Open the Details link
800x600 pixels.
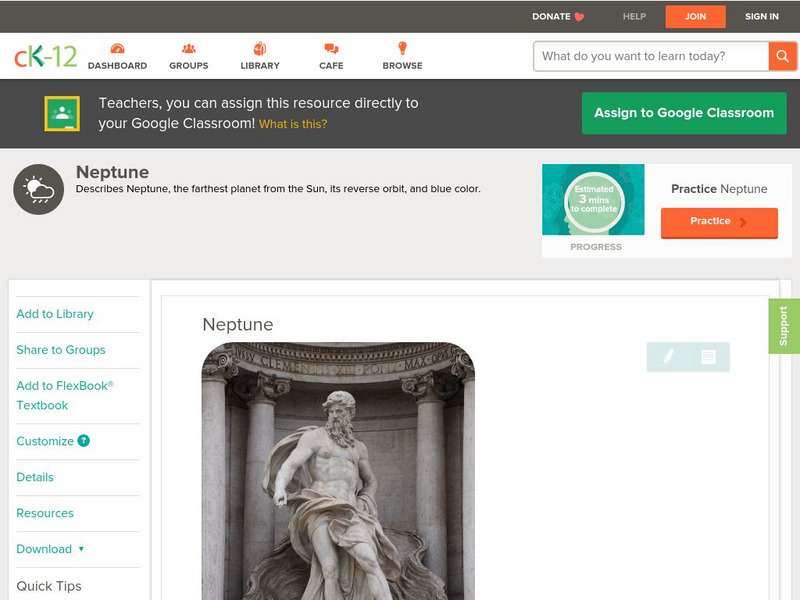(x=35, y=477)
